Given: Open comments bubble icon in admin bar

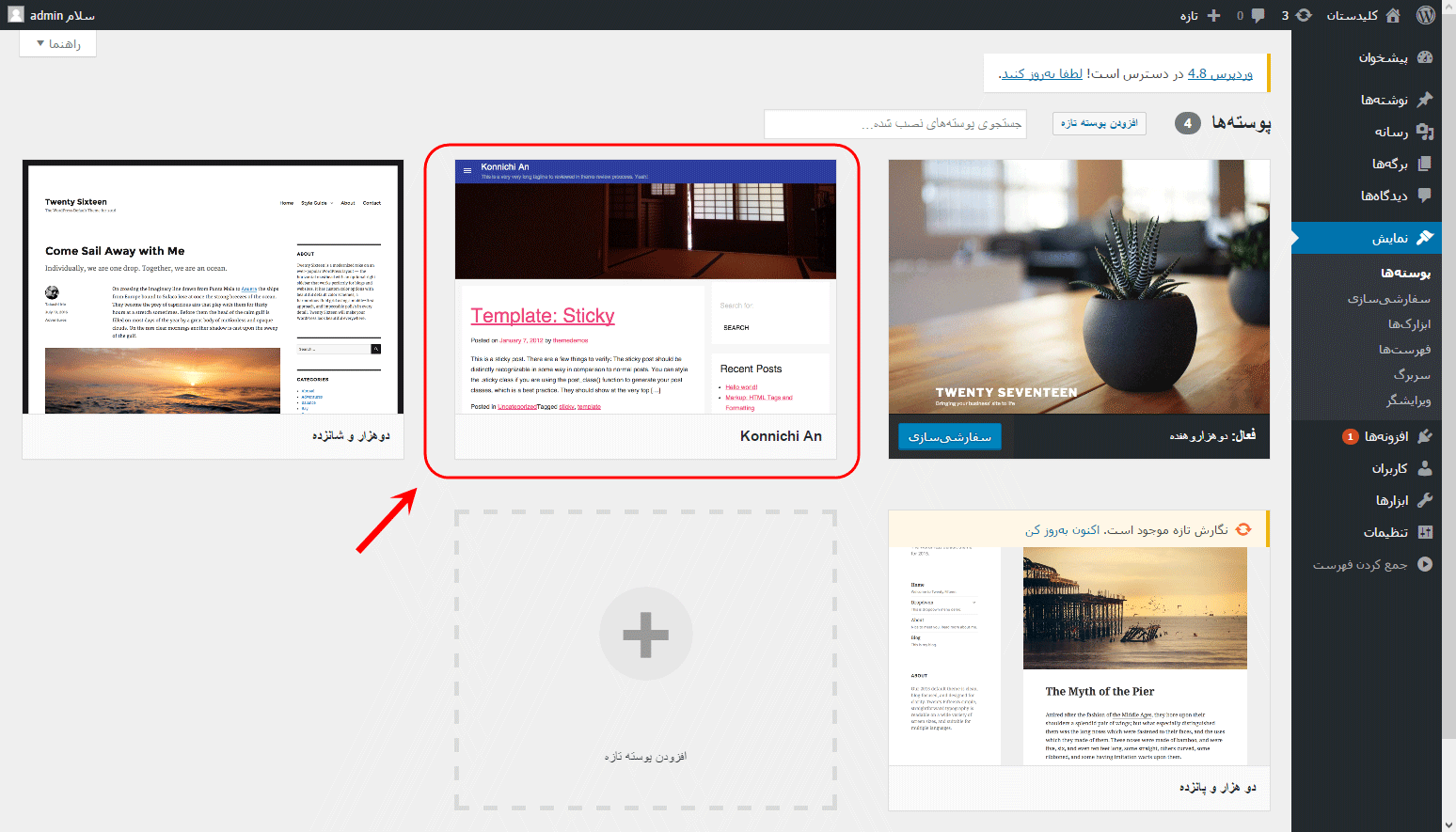Looking at the screenshot, I should tap(1258, 15).
